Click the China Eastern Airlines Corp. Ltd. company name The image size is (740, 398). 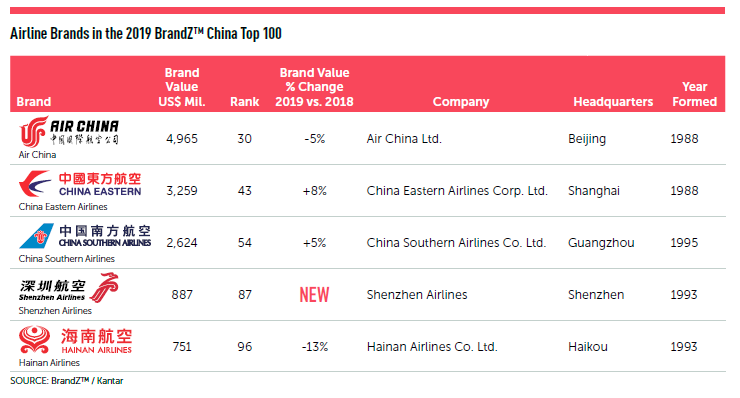[x=457, y=191]
